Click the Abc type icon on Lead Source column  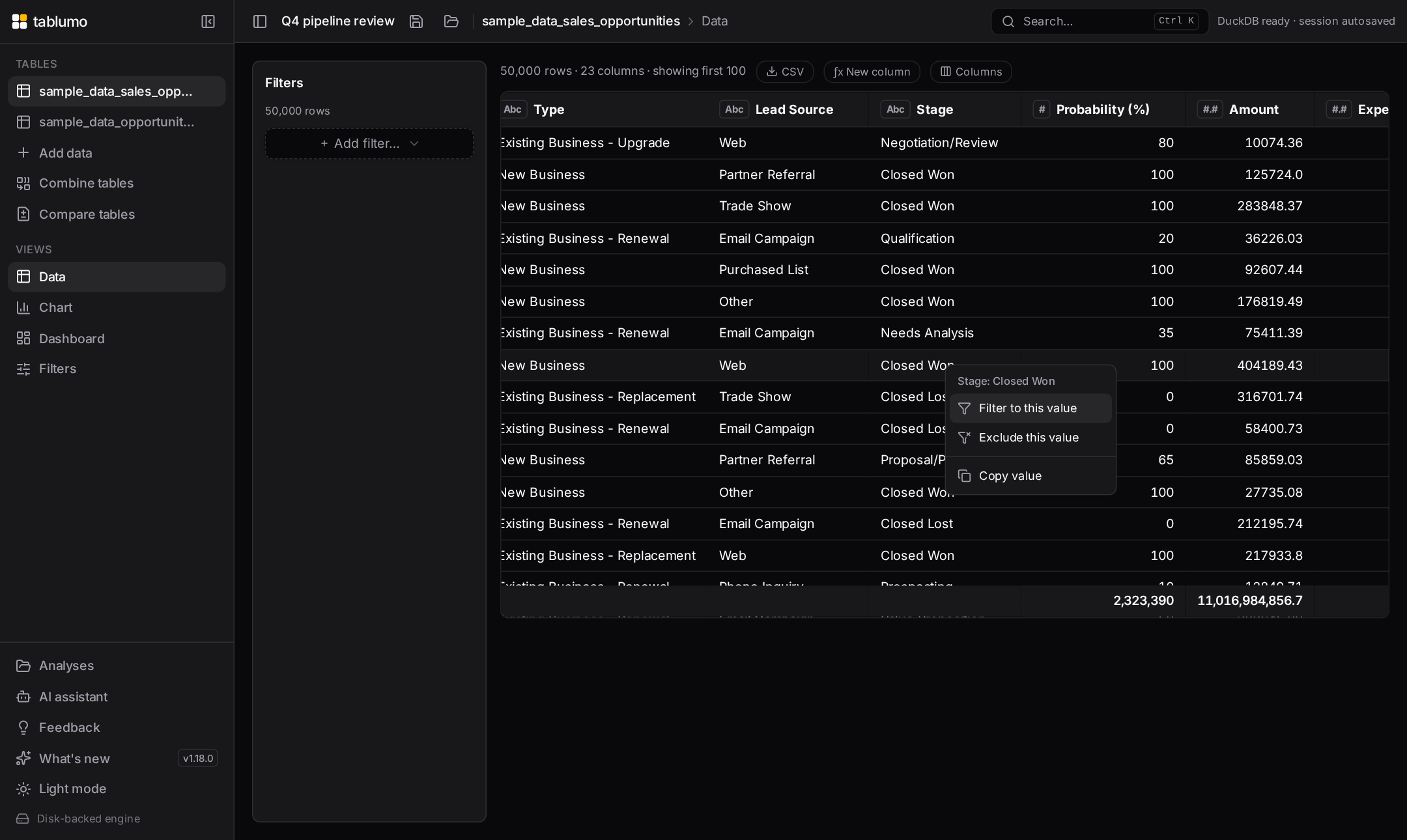point(734,109)
